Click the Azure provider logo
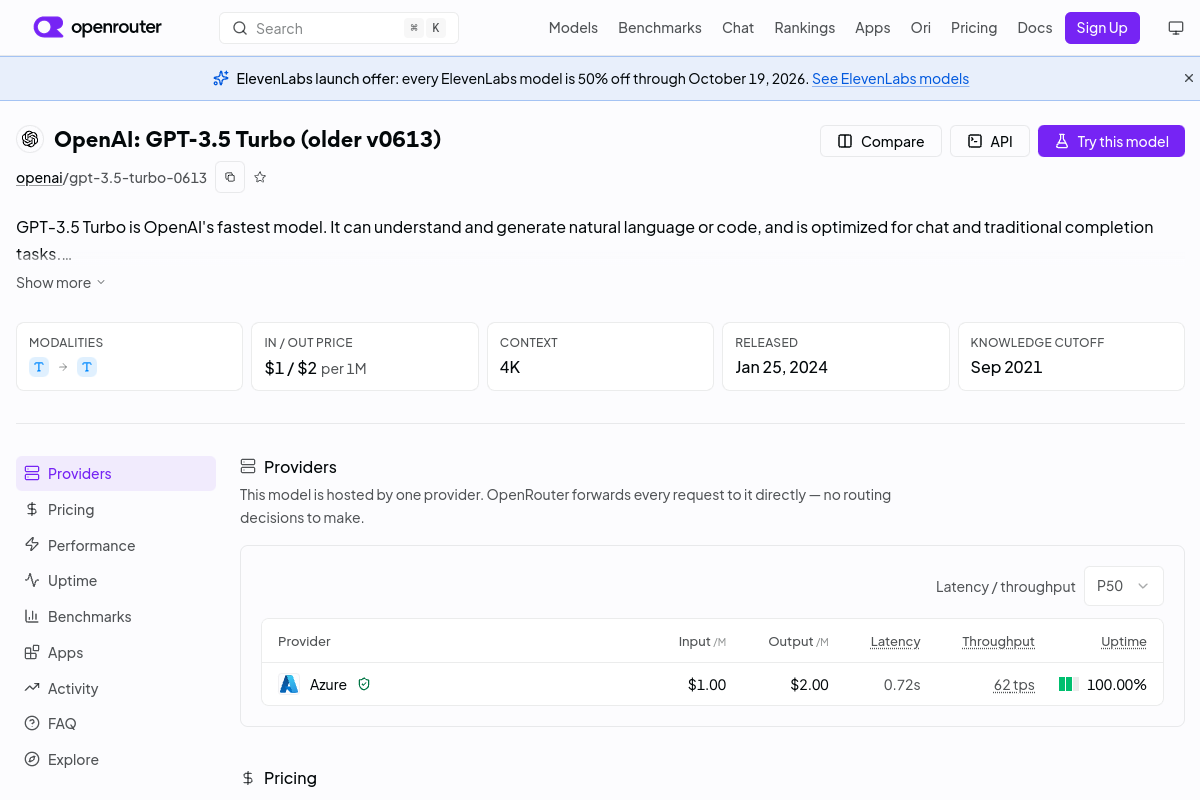This screenshot has height=800, width=1200. (289, 684)
